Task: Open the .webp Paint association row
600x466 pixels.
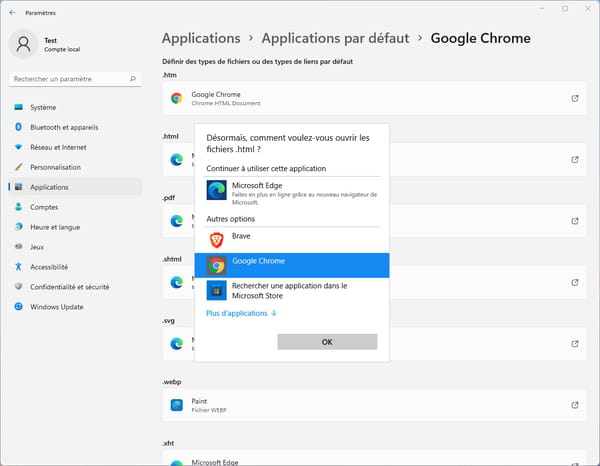Action: tap(374, 405)
